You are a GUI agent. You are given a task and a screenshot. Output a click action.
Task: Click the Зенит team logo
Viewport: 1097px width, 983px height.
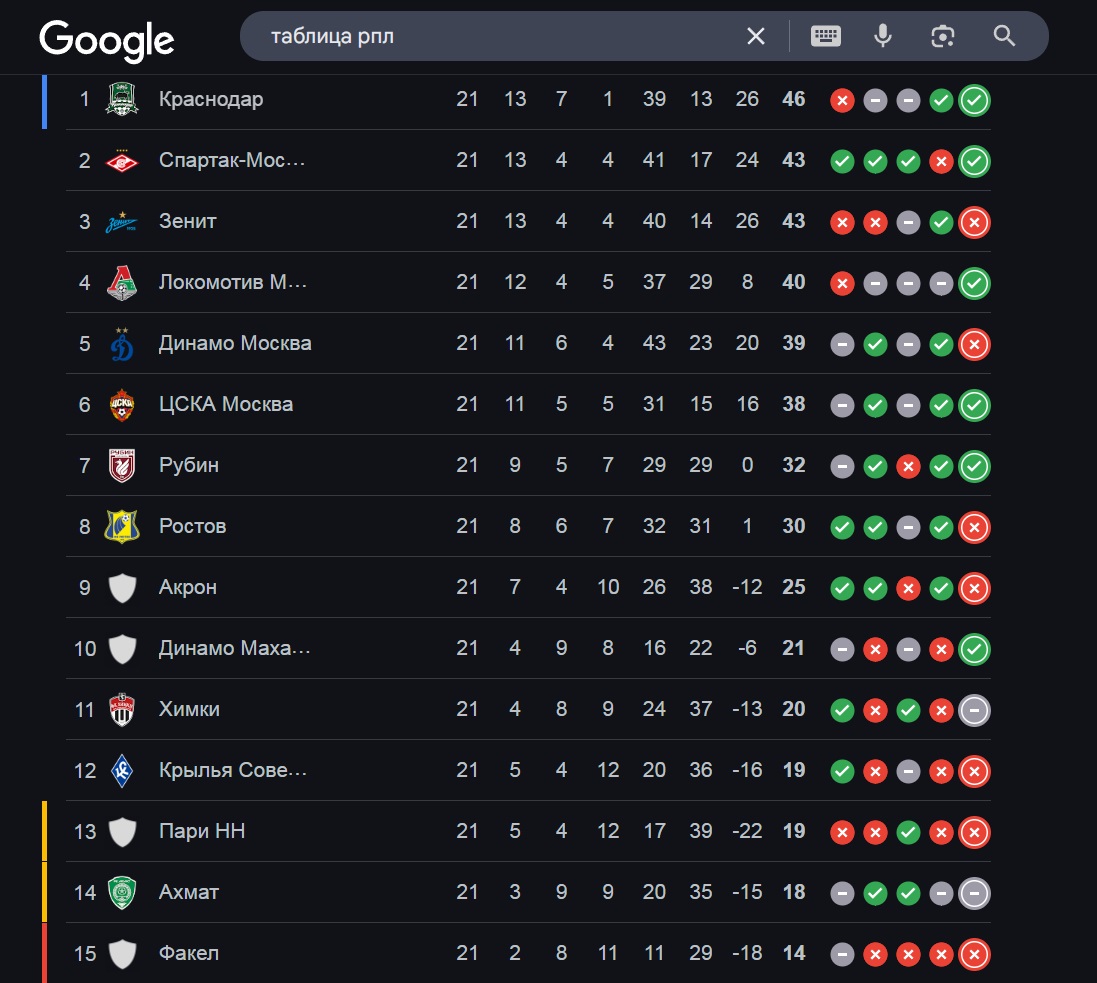pos(122,222)
